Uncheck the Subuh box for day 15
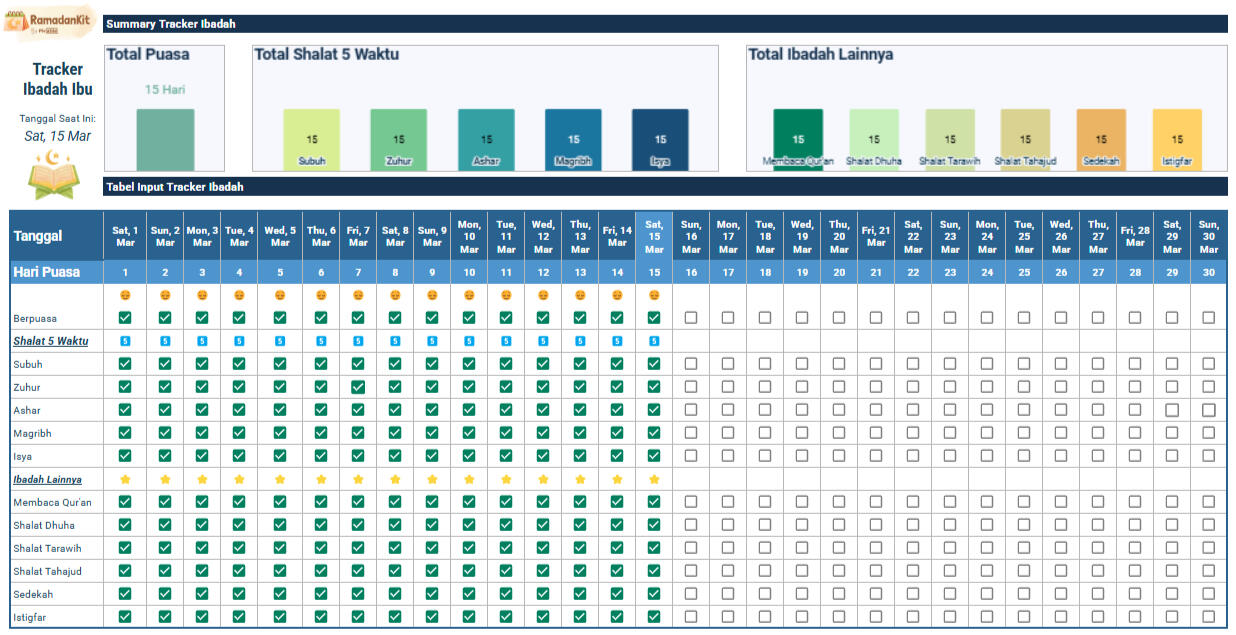Image resolution: width=1236 pixels, height=635 pixels. pos(654,364)
